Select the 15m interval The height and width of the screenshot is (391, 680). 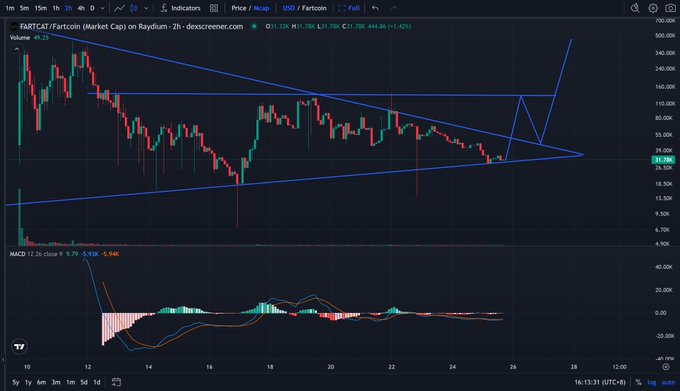pos(40,8)
